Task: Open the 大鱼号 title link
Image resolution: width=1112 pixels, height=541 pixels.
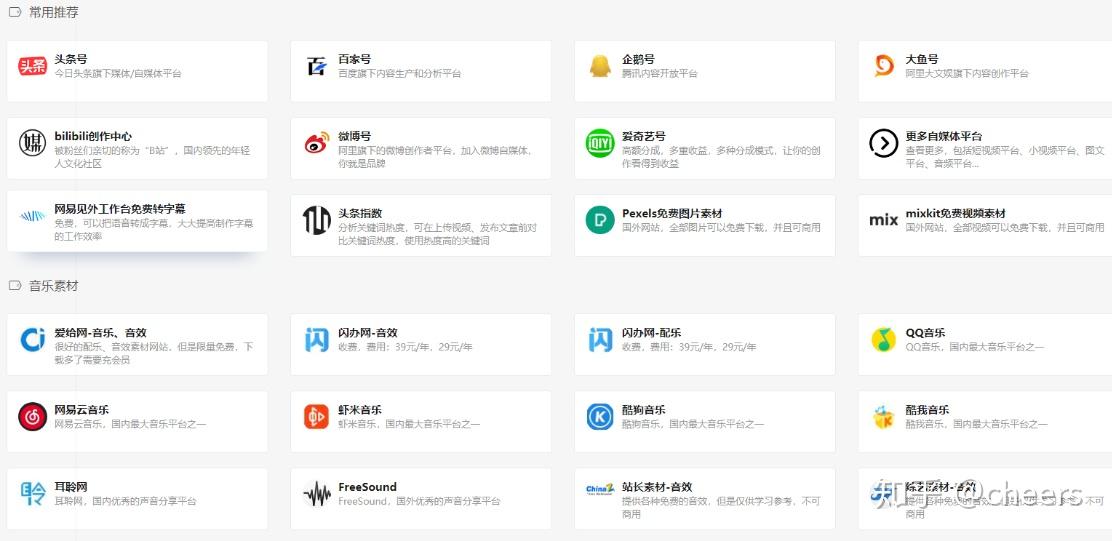Action: coord(922,59)
